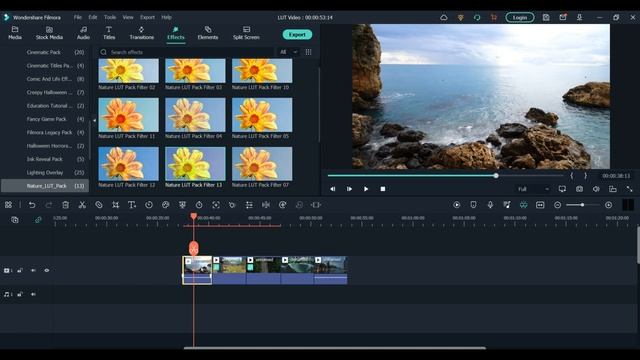Click the crop icon in timeline toolbar
Screen dimensions: 640x360
[116, 205]
